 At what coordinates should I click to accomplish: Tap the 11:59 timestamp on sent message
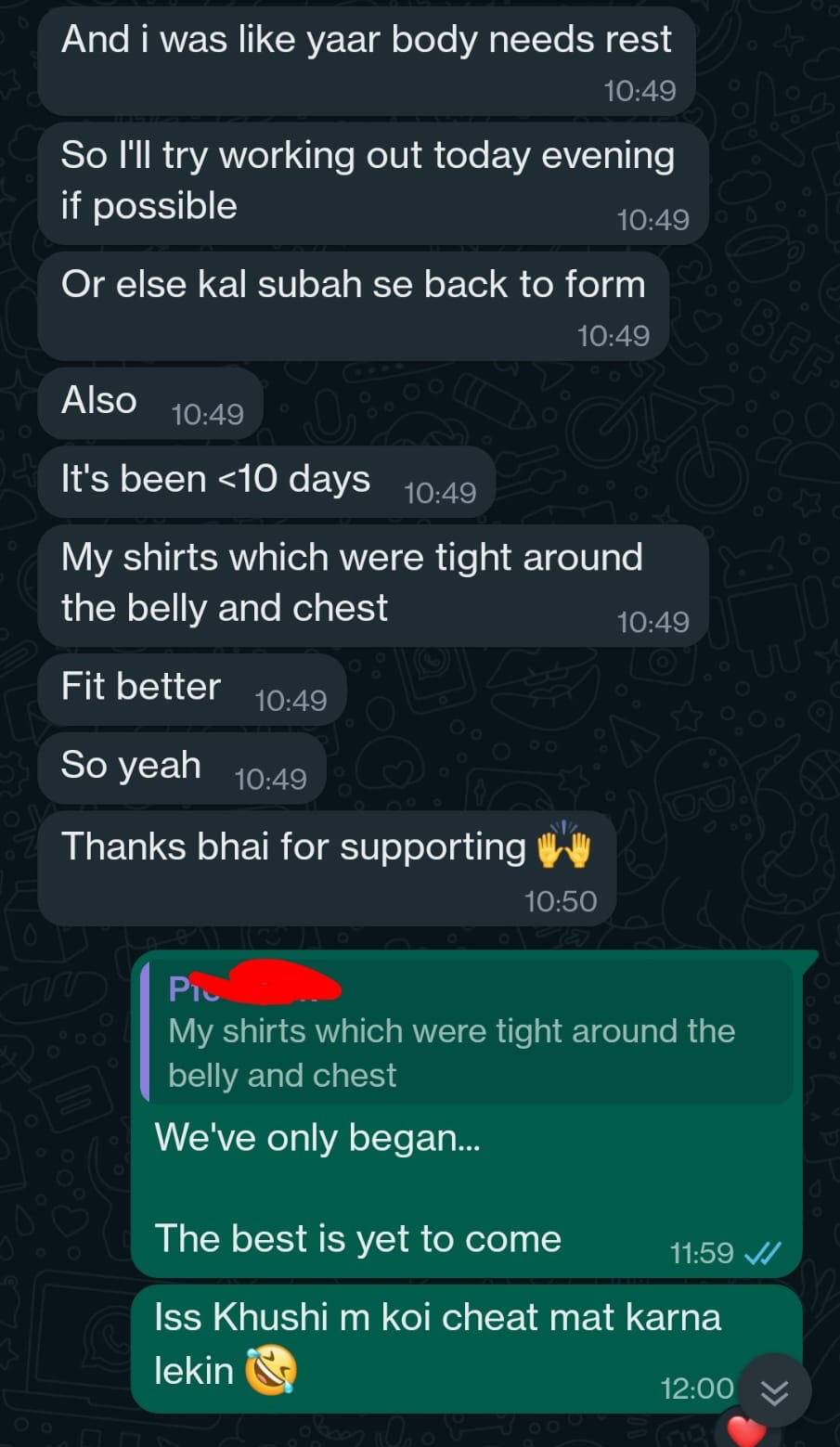[702, 1254]
